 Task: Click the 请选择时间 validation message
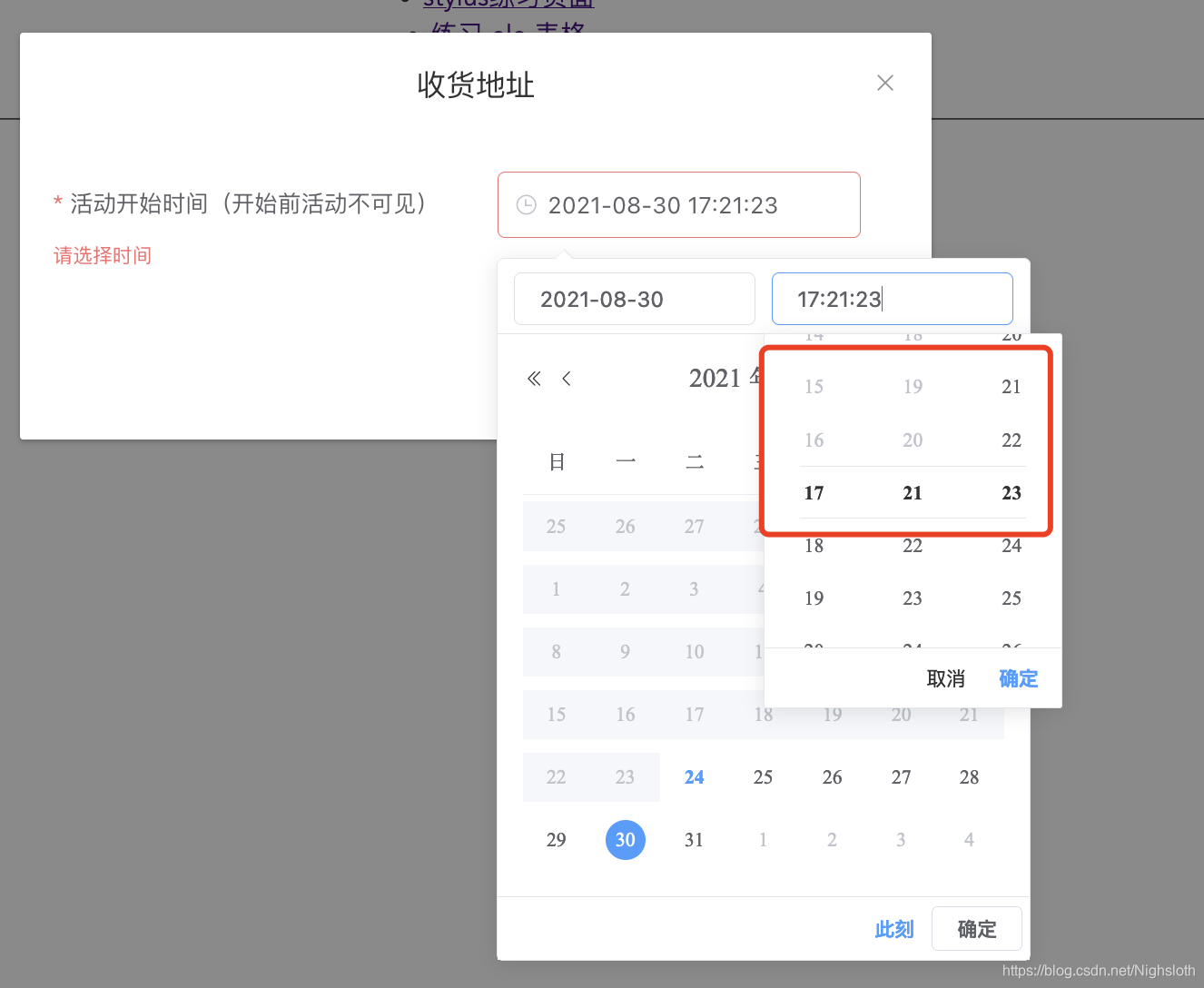pos(103,256)
